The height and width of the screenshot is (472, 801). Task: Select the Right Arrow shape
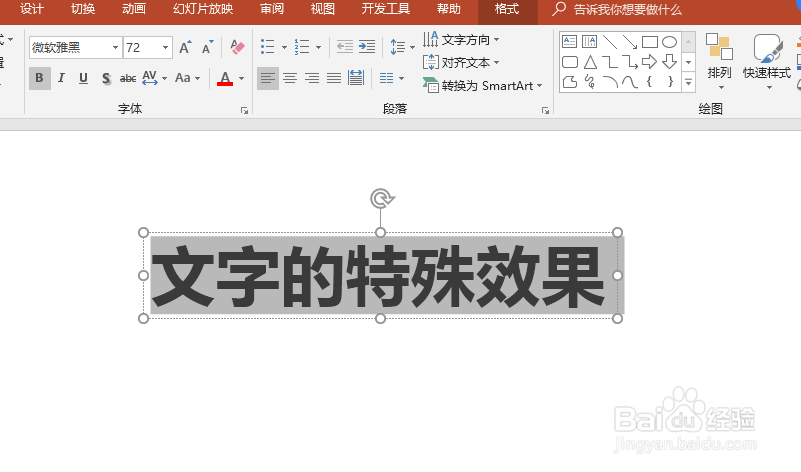pyautogui.click(x=649, y=62)
